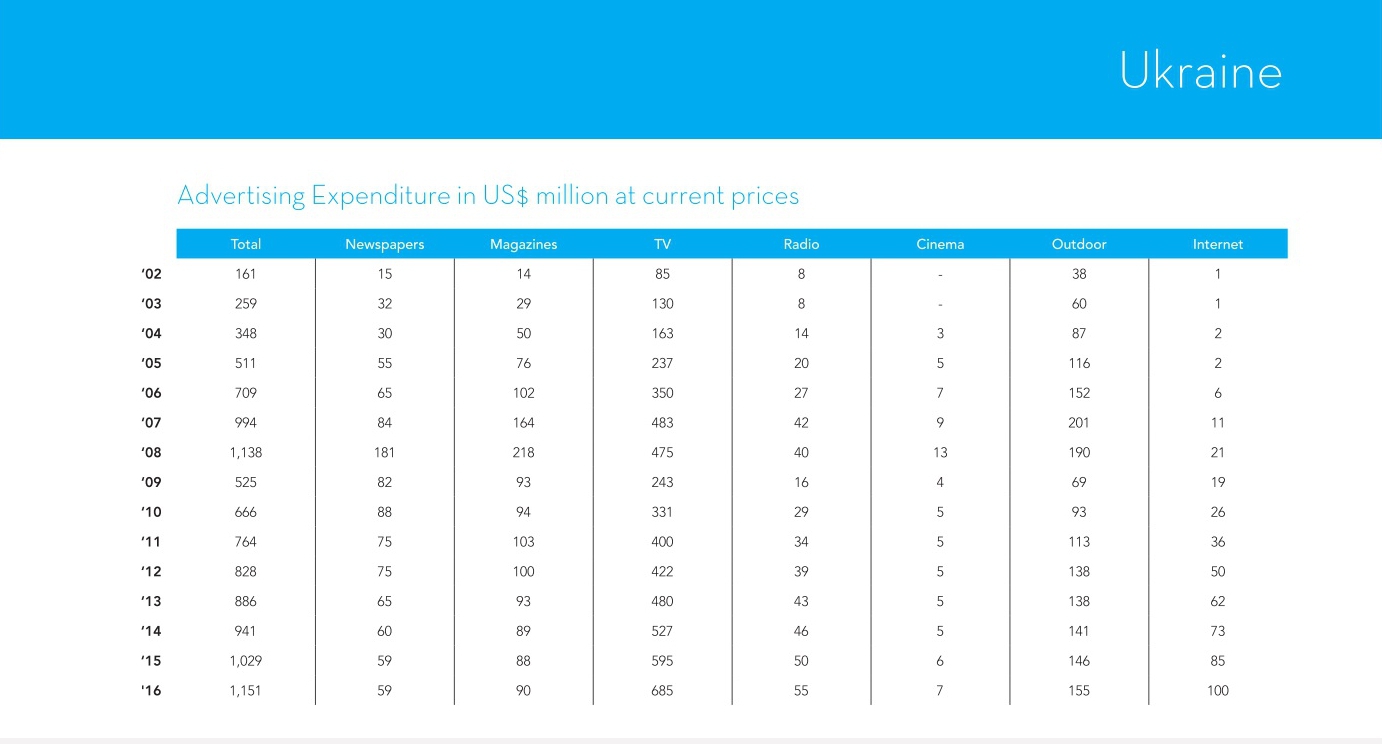
Task: Click the Radio column header
Action: tap(801, 244)
